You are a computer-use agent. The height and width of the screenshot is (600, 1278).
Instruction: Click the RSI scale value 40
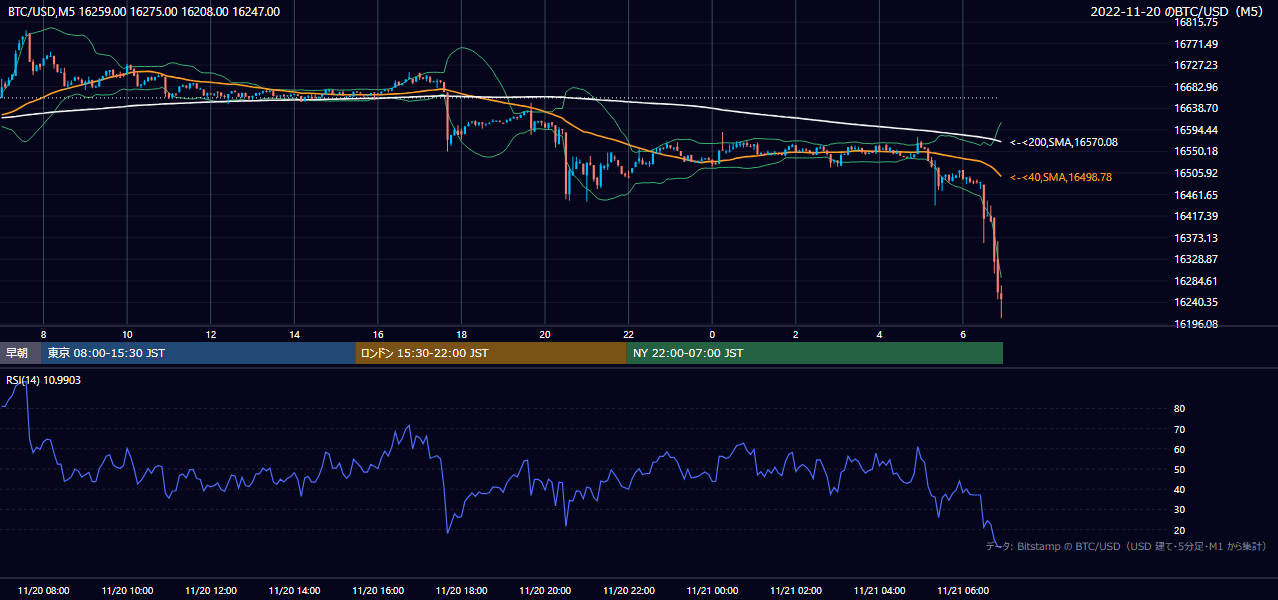1179,489
